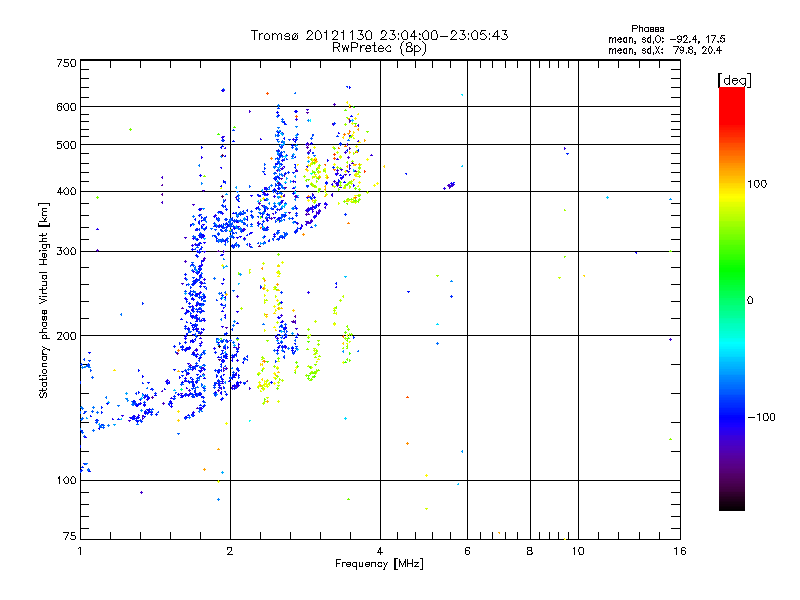
Task: Click the '[deg]' colorbar unit label
Action: pyautogui.click(x=734, y=80)
